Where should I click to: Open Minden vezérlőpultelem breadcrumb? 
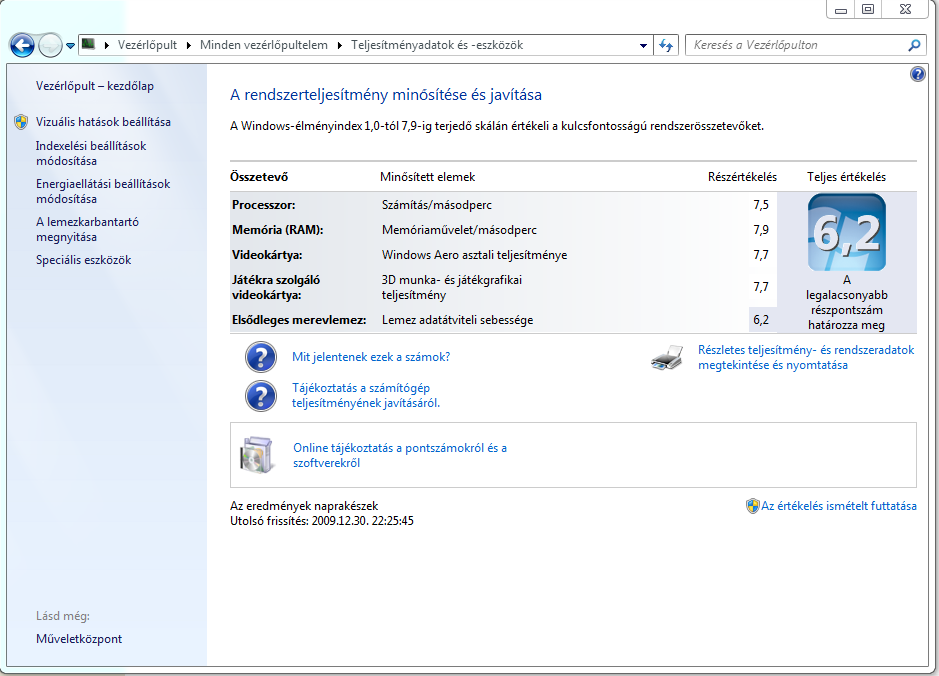click(263, 45)
